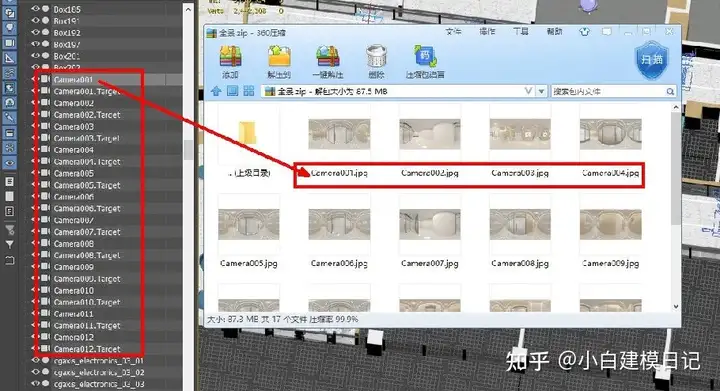Image resolution: width=720 pixels, height=391 pixels.
Task: Click the file list scroll-up arrow
Action: pos(676,107)
